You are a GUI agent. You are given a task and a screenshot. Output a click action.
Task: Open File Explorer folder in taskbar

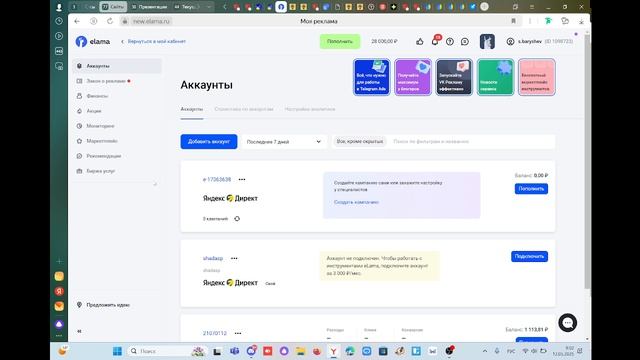(301, 351)
